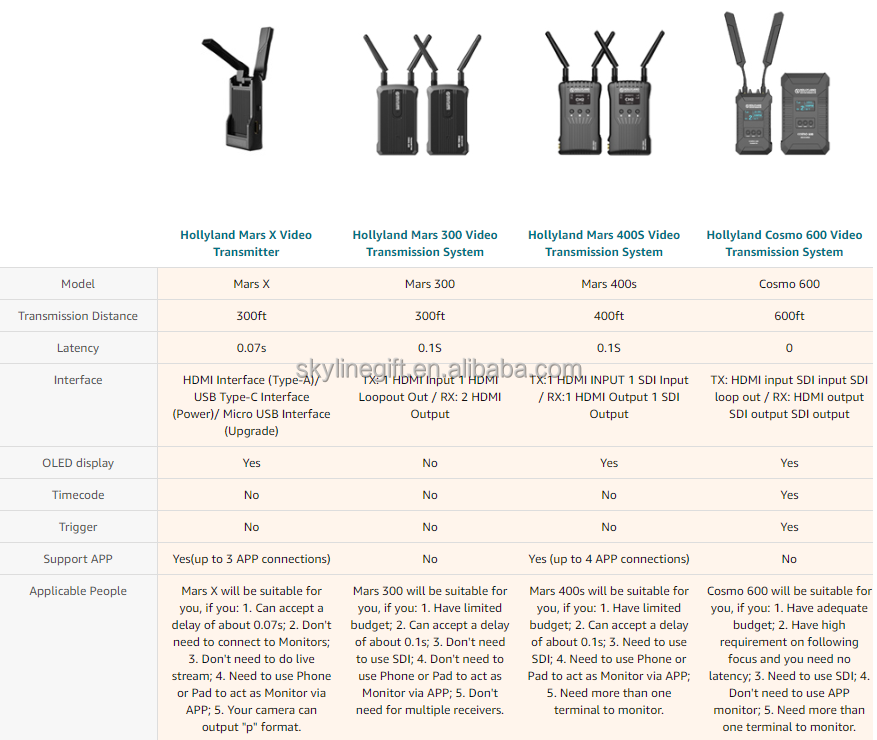Click the Mars X interface description text

pos(251,405)
